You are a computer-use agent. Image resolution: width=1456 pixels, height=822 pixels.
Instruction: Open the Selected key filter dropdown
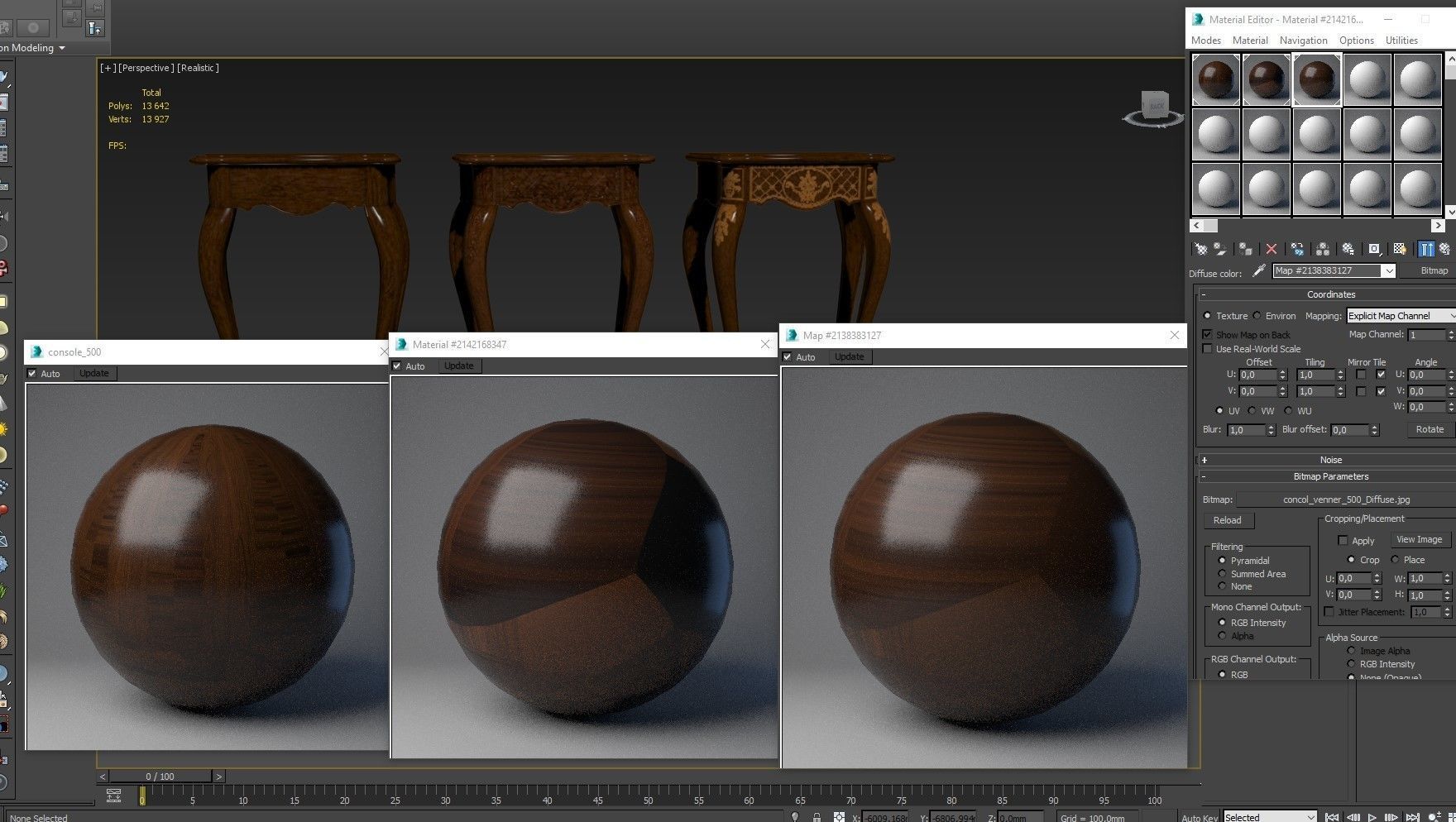[x=1270, y=817]
